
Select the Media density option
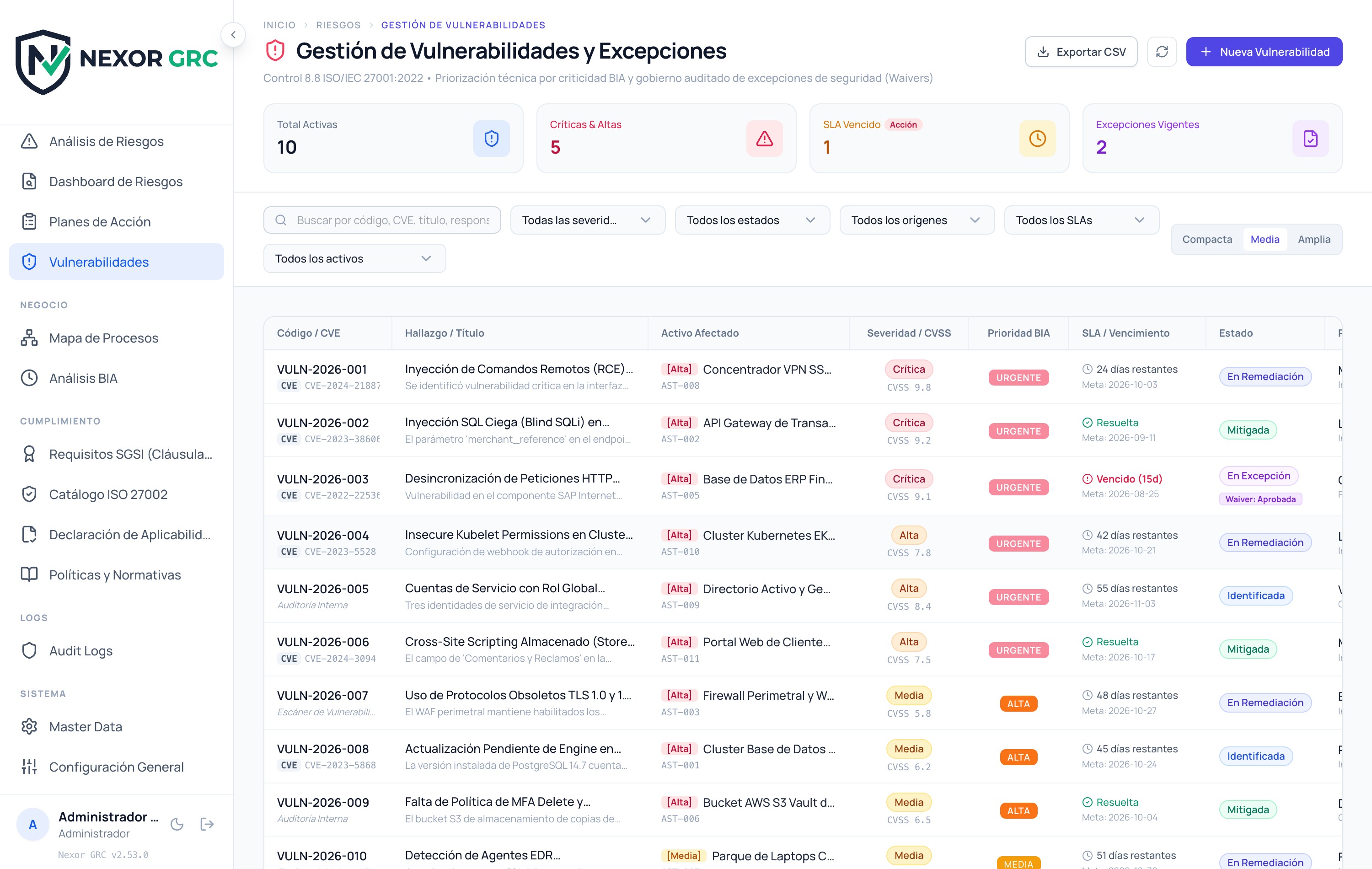1265,239
